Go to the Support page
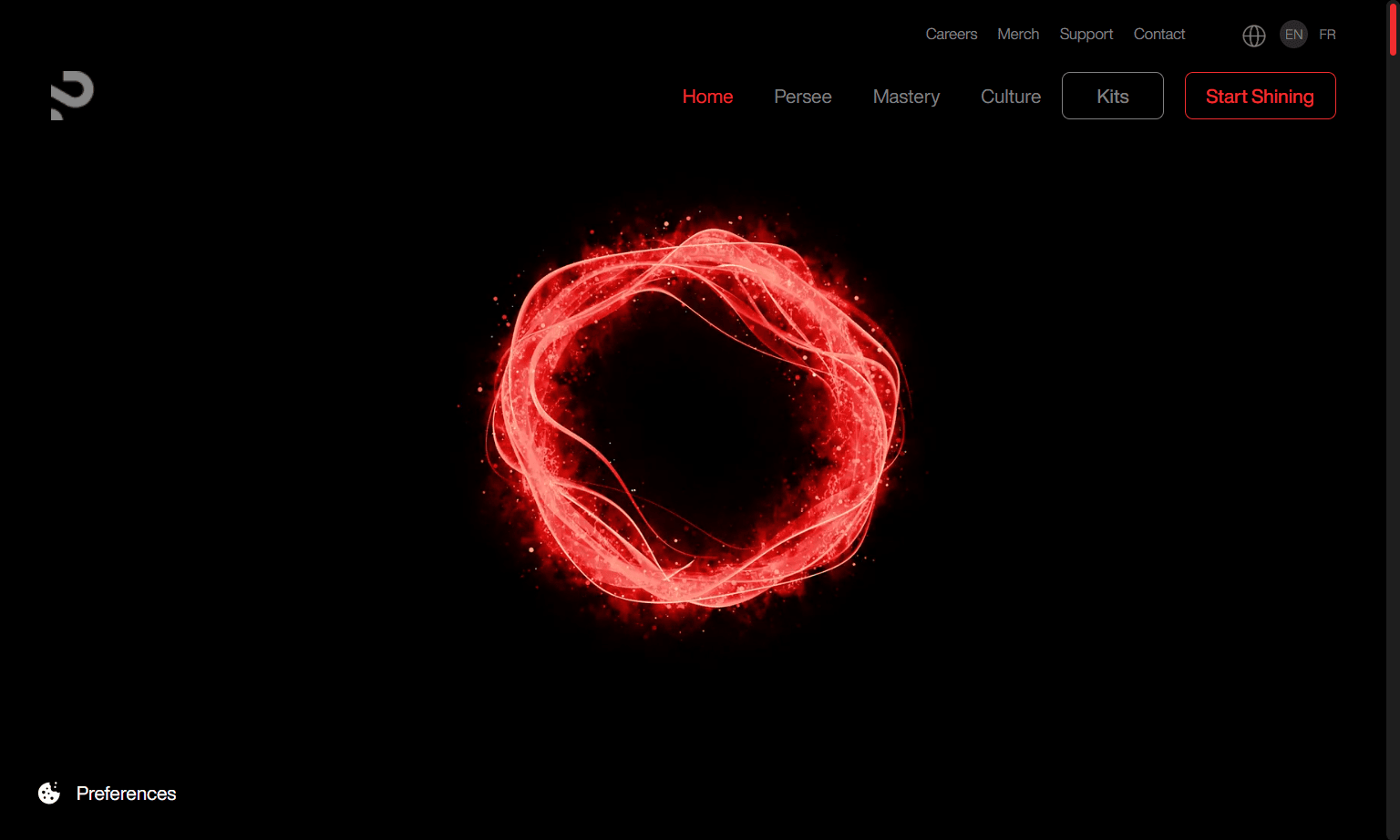 click(1086, 34)
